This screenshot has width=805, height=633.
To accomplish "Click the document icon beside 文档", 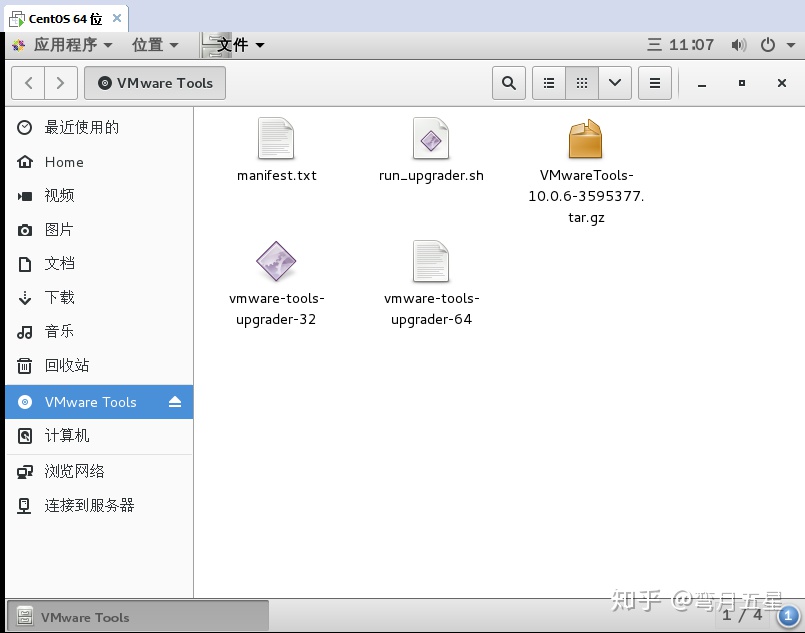I will pyautogui.click(x=25, y=264).
